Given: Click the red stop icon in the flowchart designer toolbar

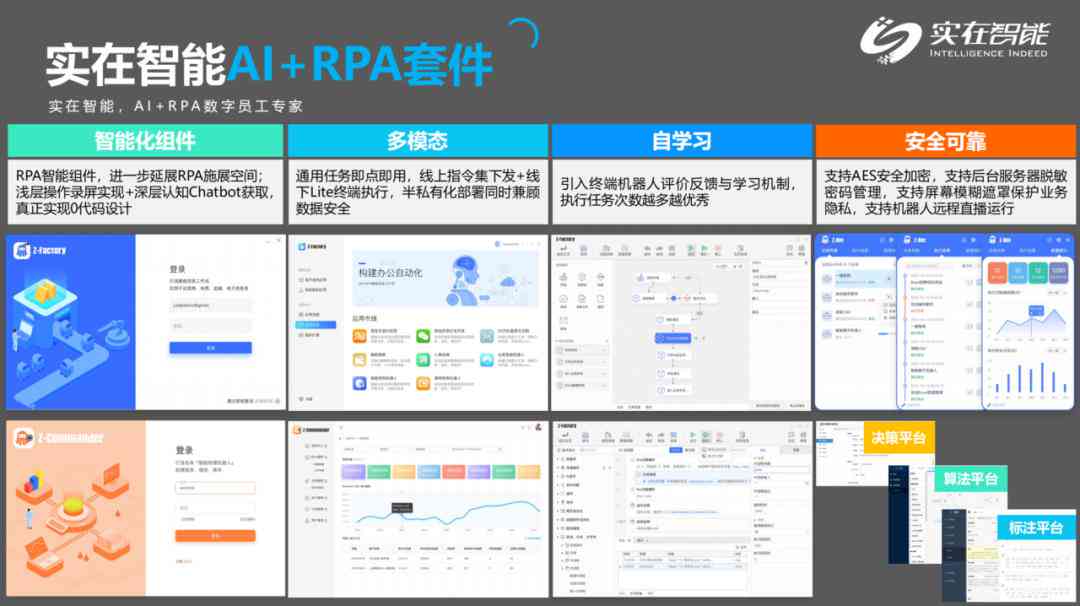Looking at the screenshot, I should point(718,248).
